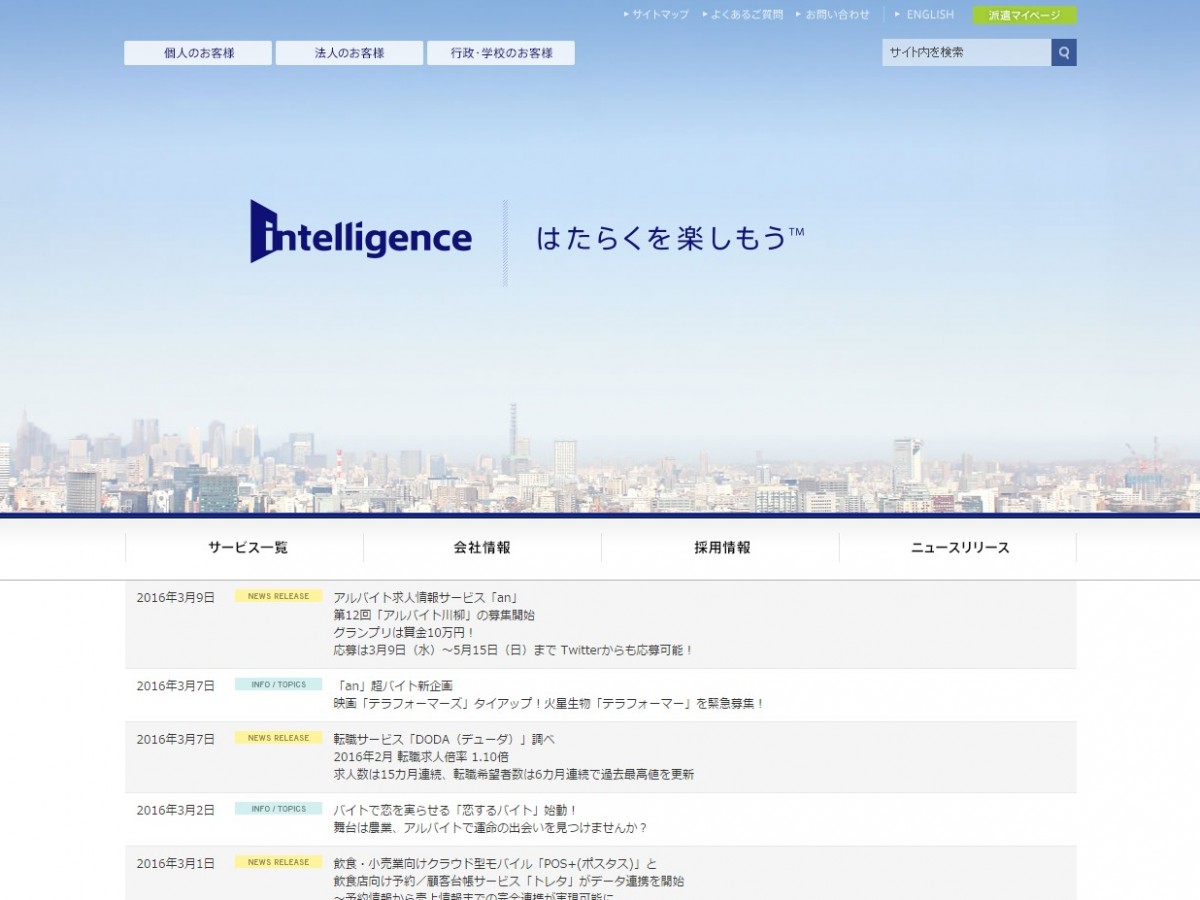Open the ニュースリリース menu item
Viewport: 1200px width, 900px height.
point(959,548)
